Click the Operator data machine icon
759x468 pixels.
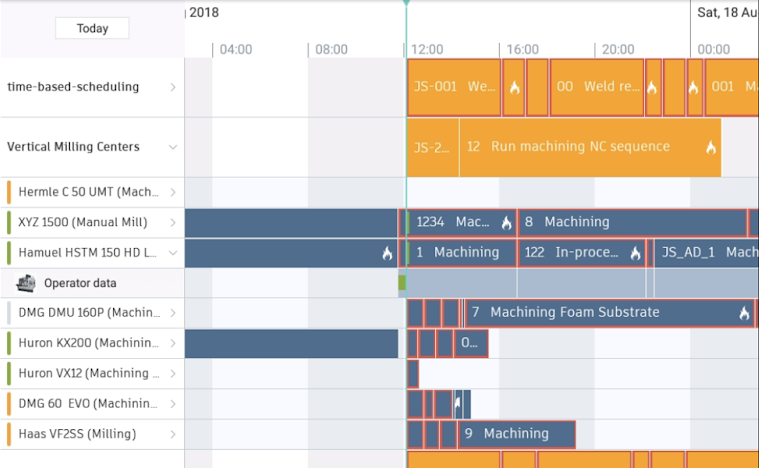coord(26,283)
